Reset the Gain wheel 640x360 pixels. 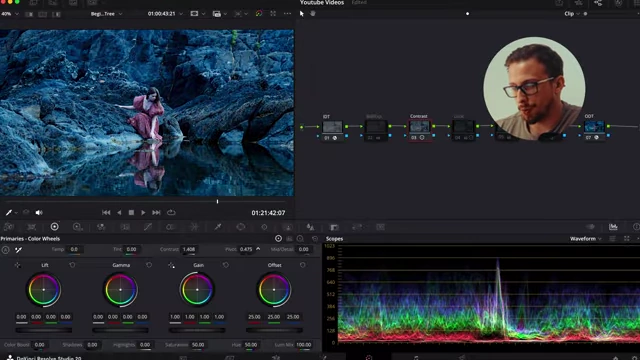pos(226,265)
